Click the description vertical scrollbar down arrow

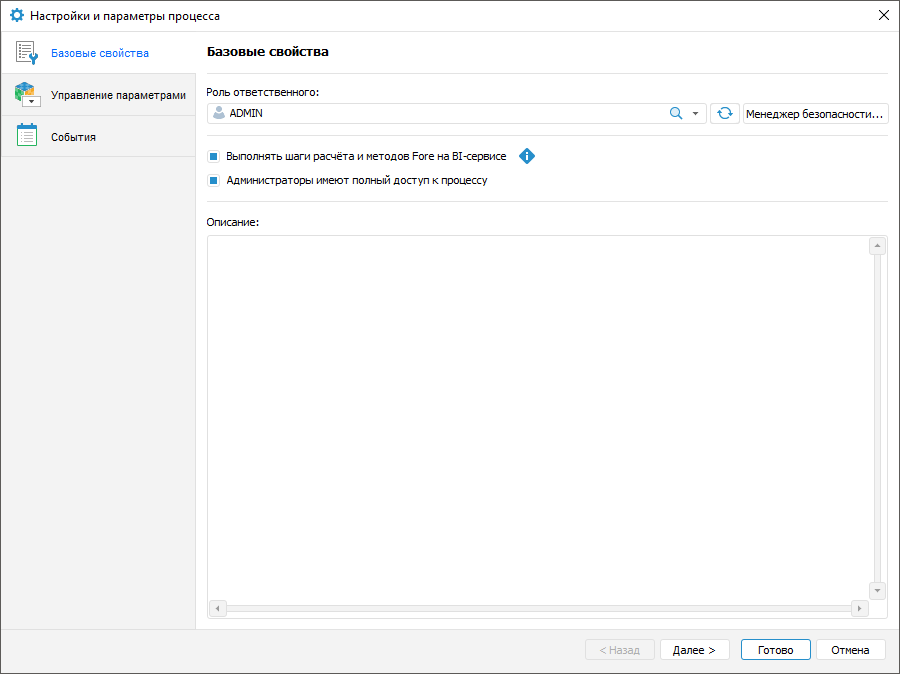click(x=877, y=590)
